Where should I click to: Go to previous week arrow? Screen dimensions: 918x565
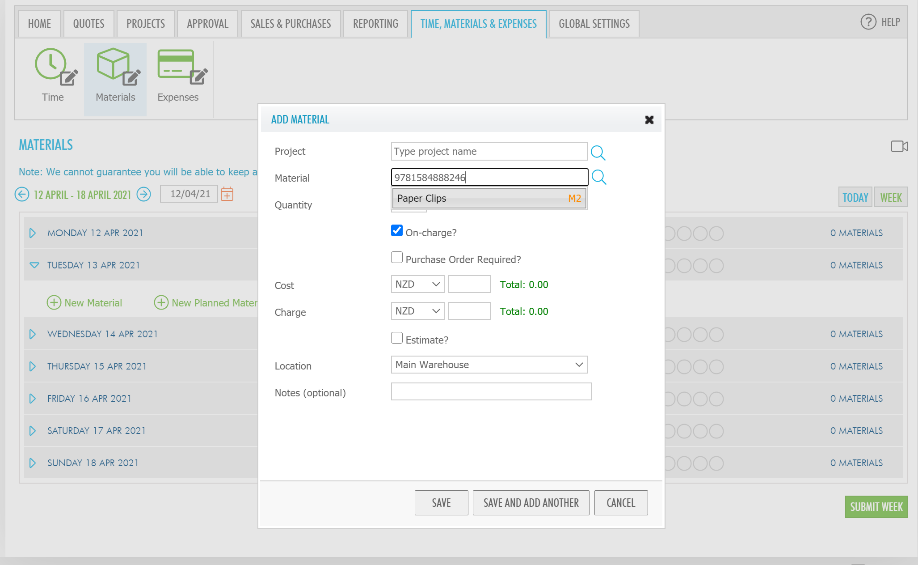(x=22, y=194)
